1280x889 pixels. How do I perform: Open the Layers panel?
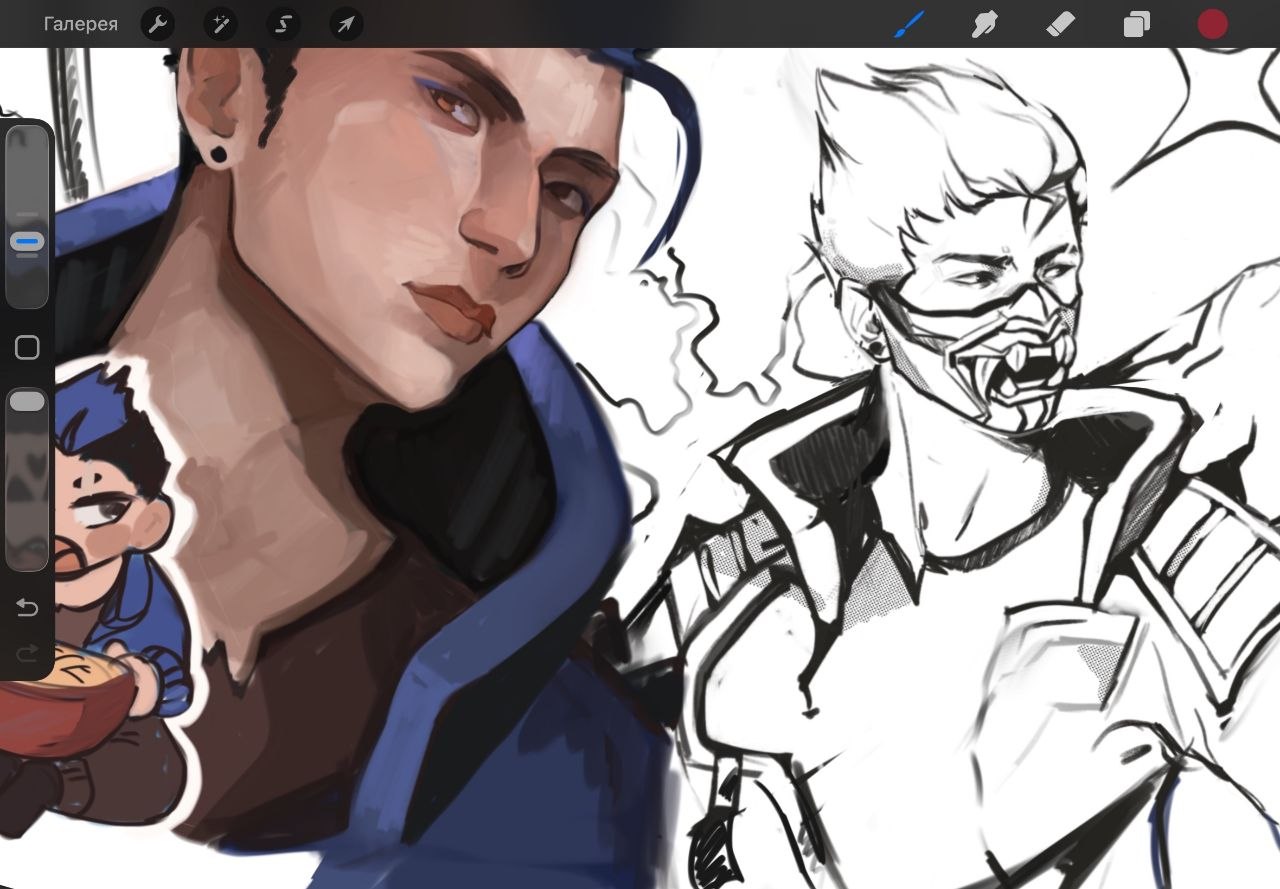pyautogui.click(x=1136, y=24)
